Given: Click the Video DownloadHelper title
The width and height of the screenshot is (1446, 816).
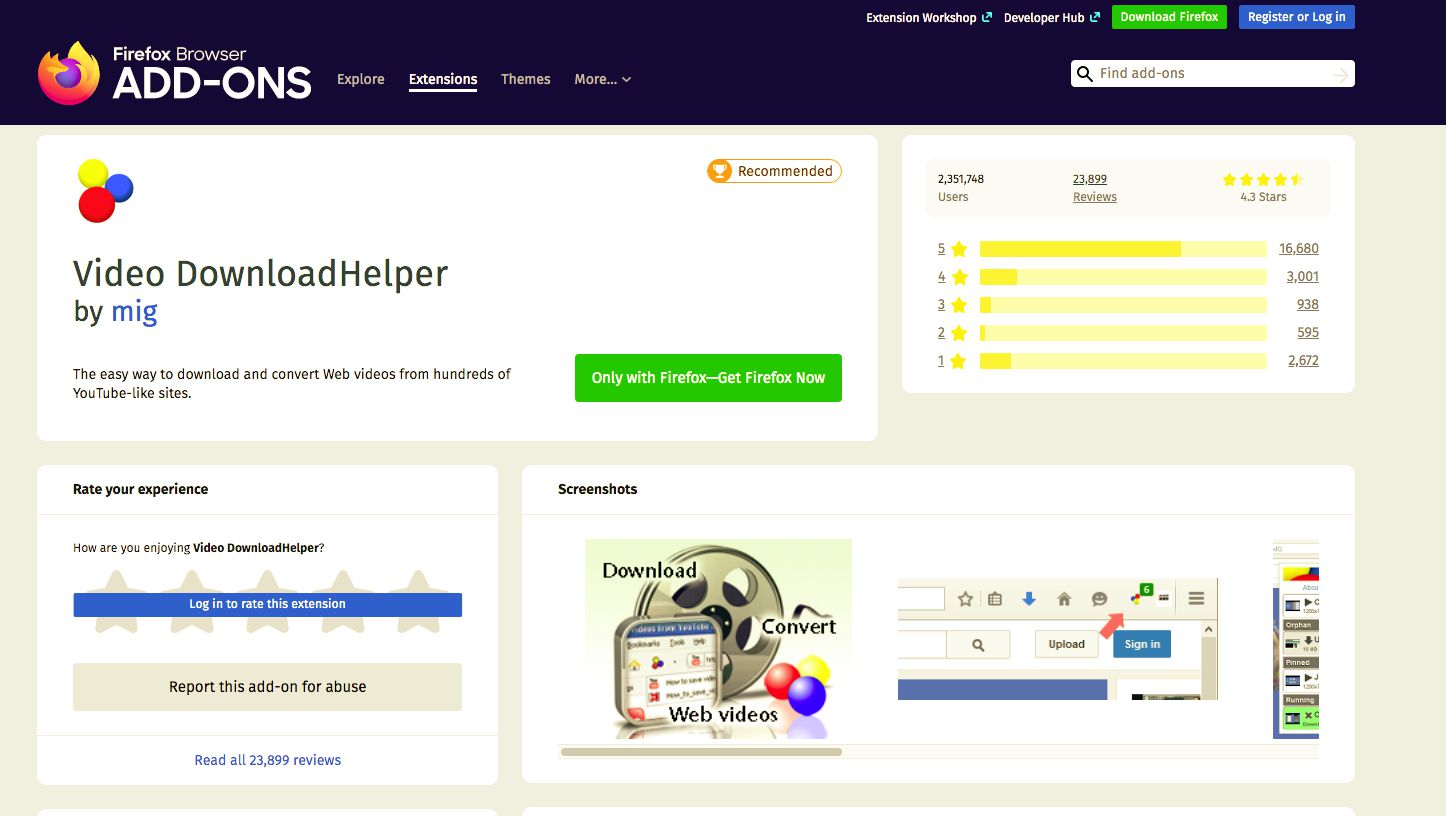Looking at the screenshot, I should 261,273.
